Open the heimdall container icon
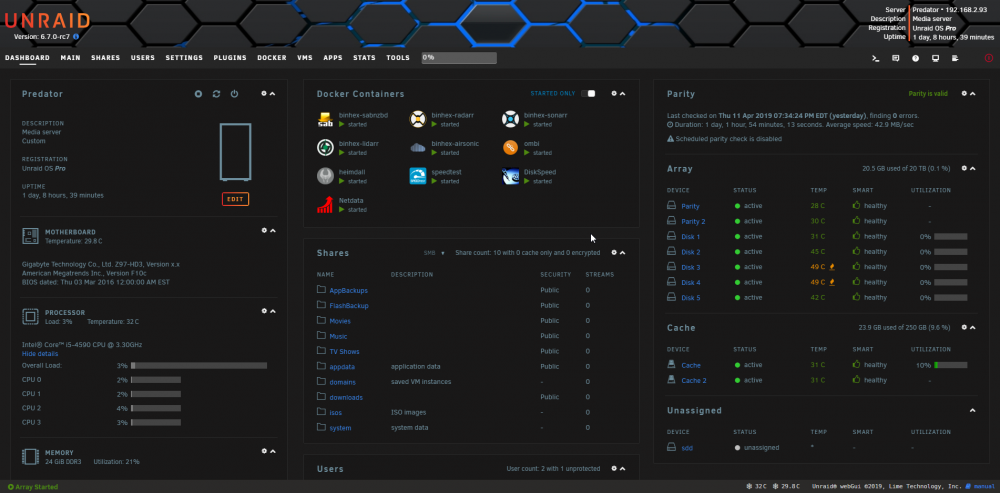 point(325,176)
